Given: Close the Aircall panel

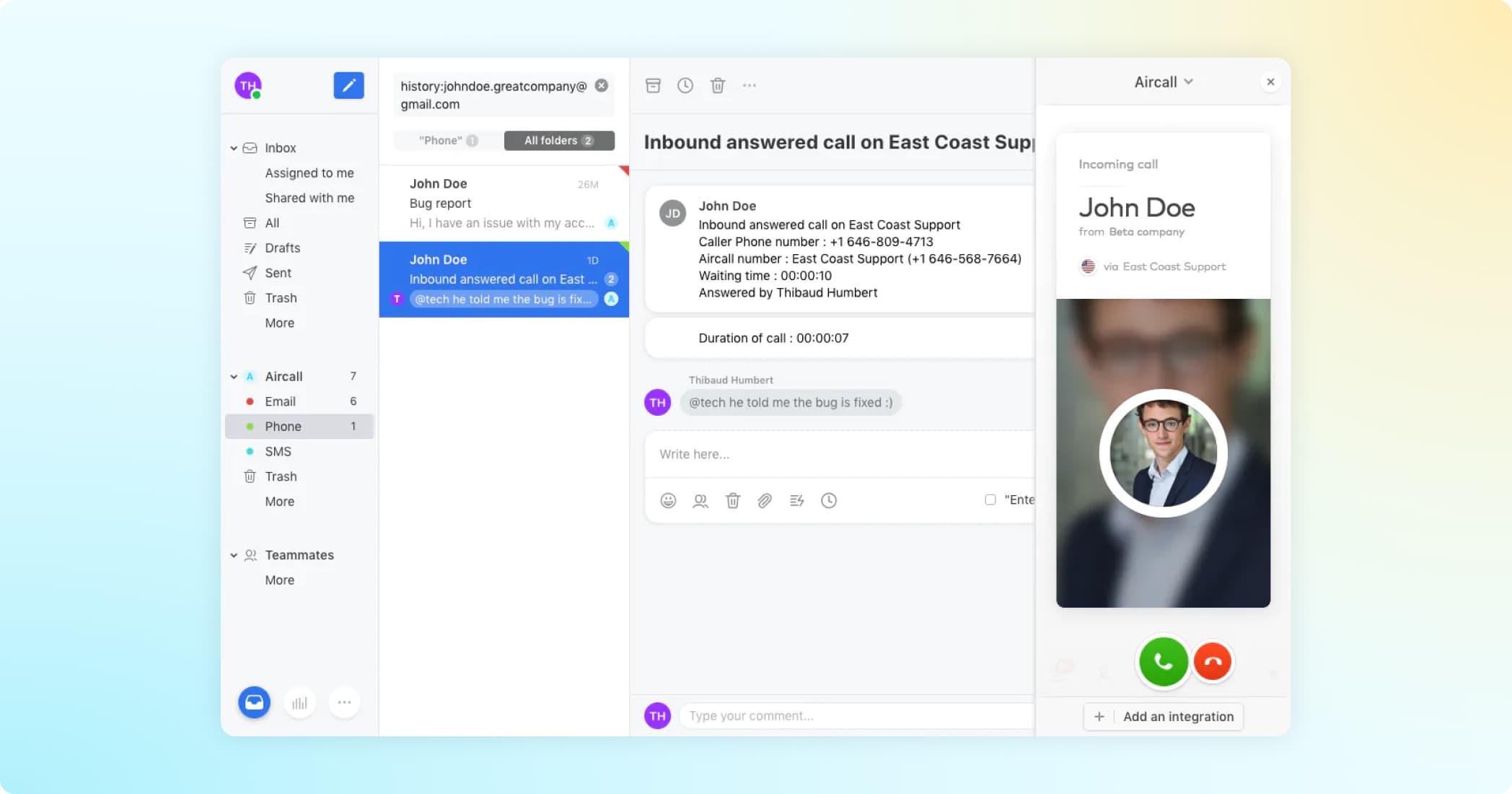Looking at the screenshot, I should click(1270, 82).
